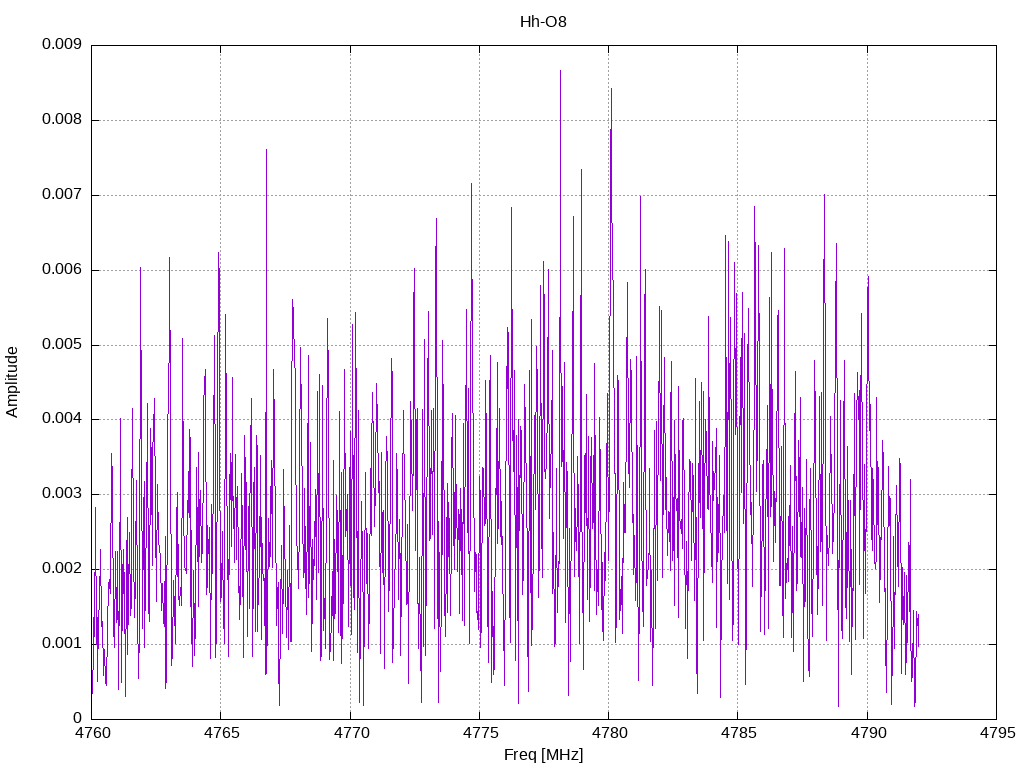
Task: Click the 0.008 y-axis tick label
Action: click(x=62, y=120)
